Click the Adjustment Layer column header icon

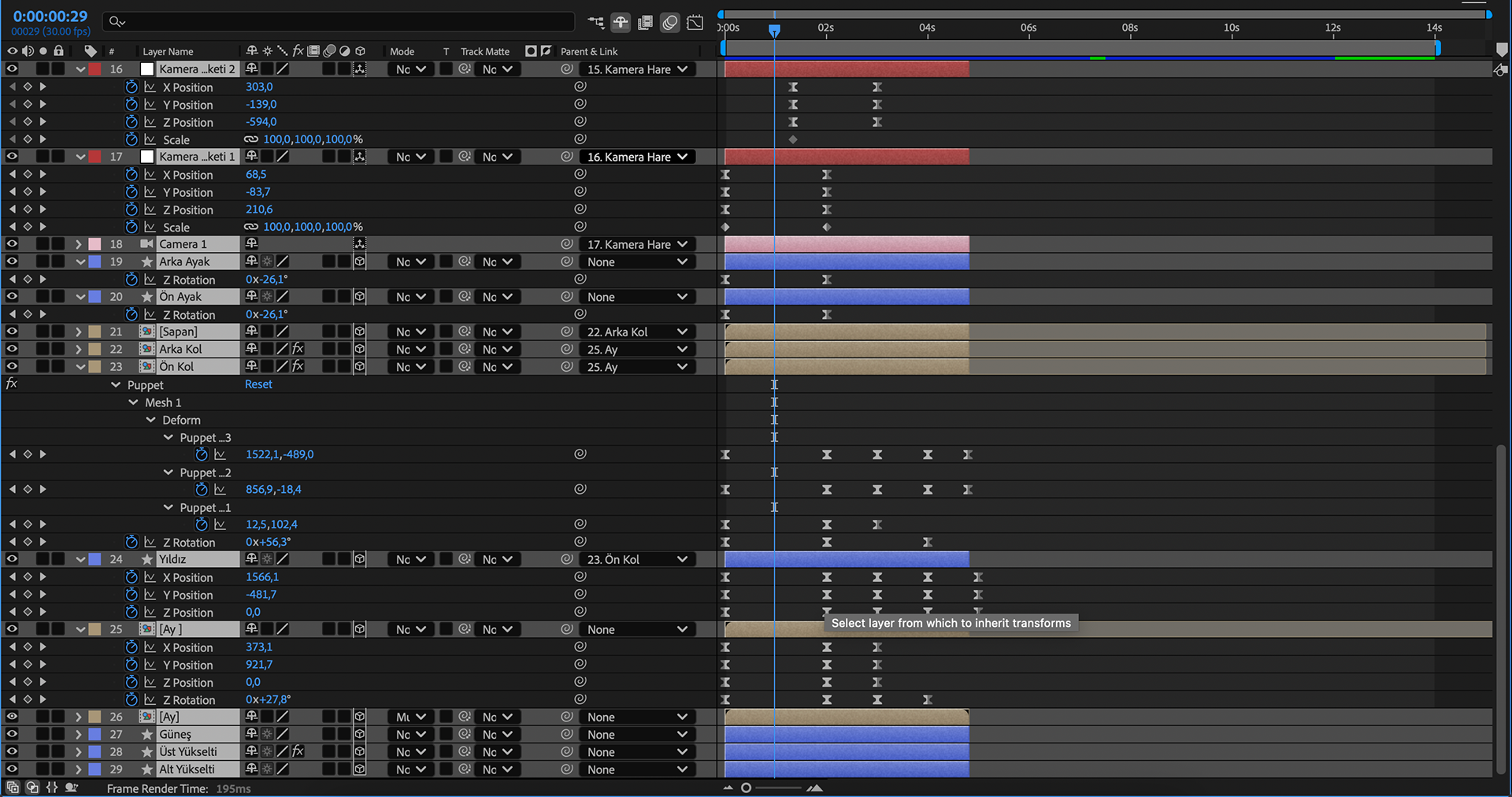(344, 51)
